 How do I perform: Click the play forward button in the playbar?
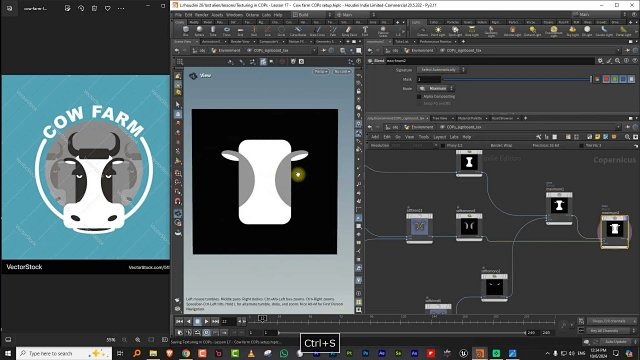tap(207, 322)
